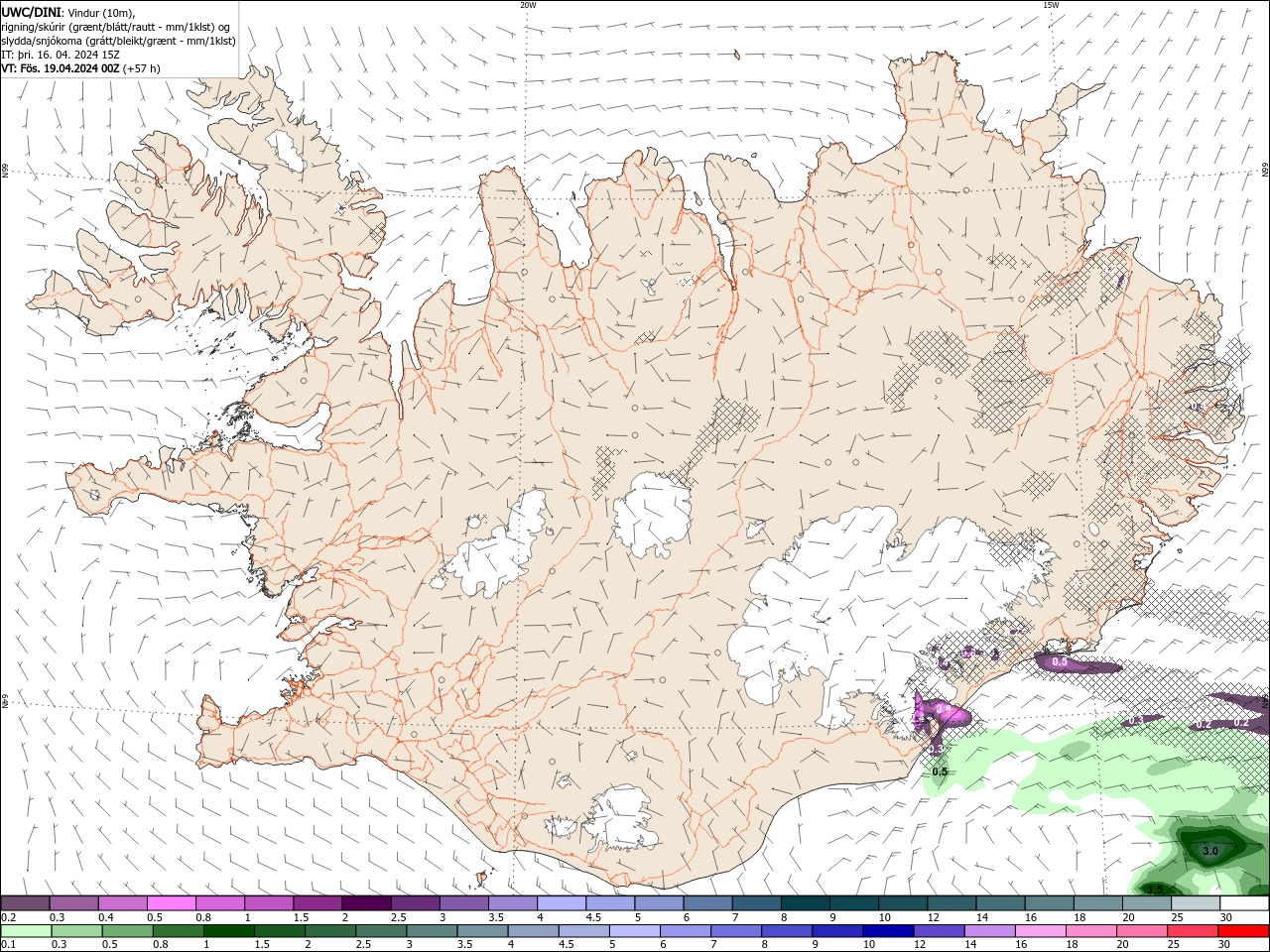The width and height of the screenshot is (1270, 952).
Task: Click brightest red rain swatch at 30
Action: click(x=1242, y=931)
